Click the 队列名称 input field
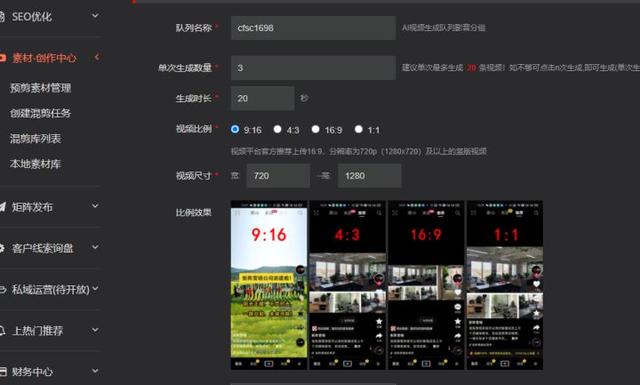The image size is (640, 385). (x=313, y=28)
